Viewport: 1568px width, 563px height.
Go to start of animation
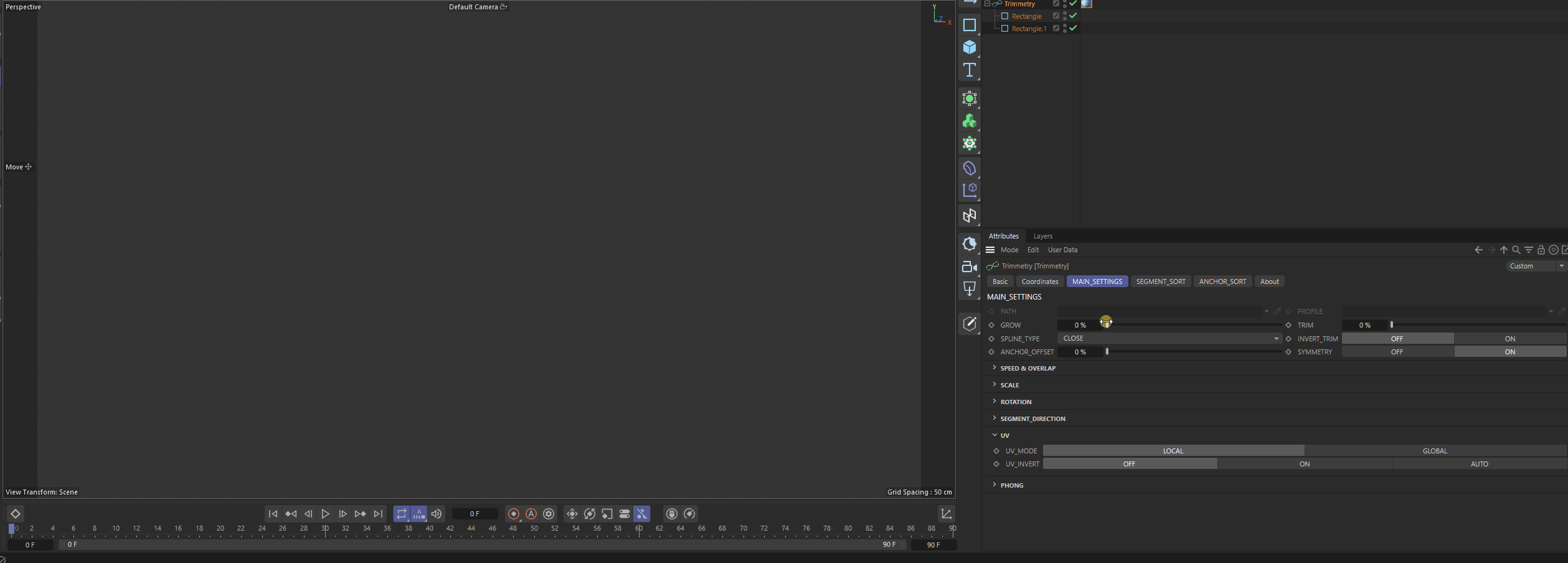(273, 514)
